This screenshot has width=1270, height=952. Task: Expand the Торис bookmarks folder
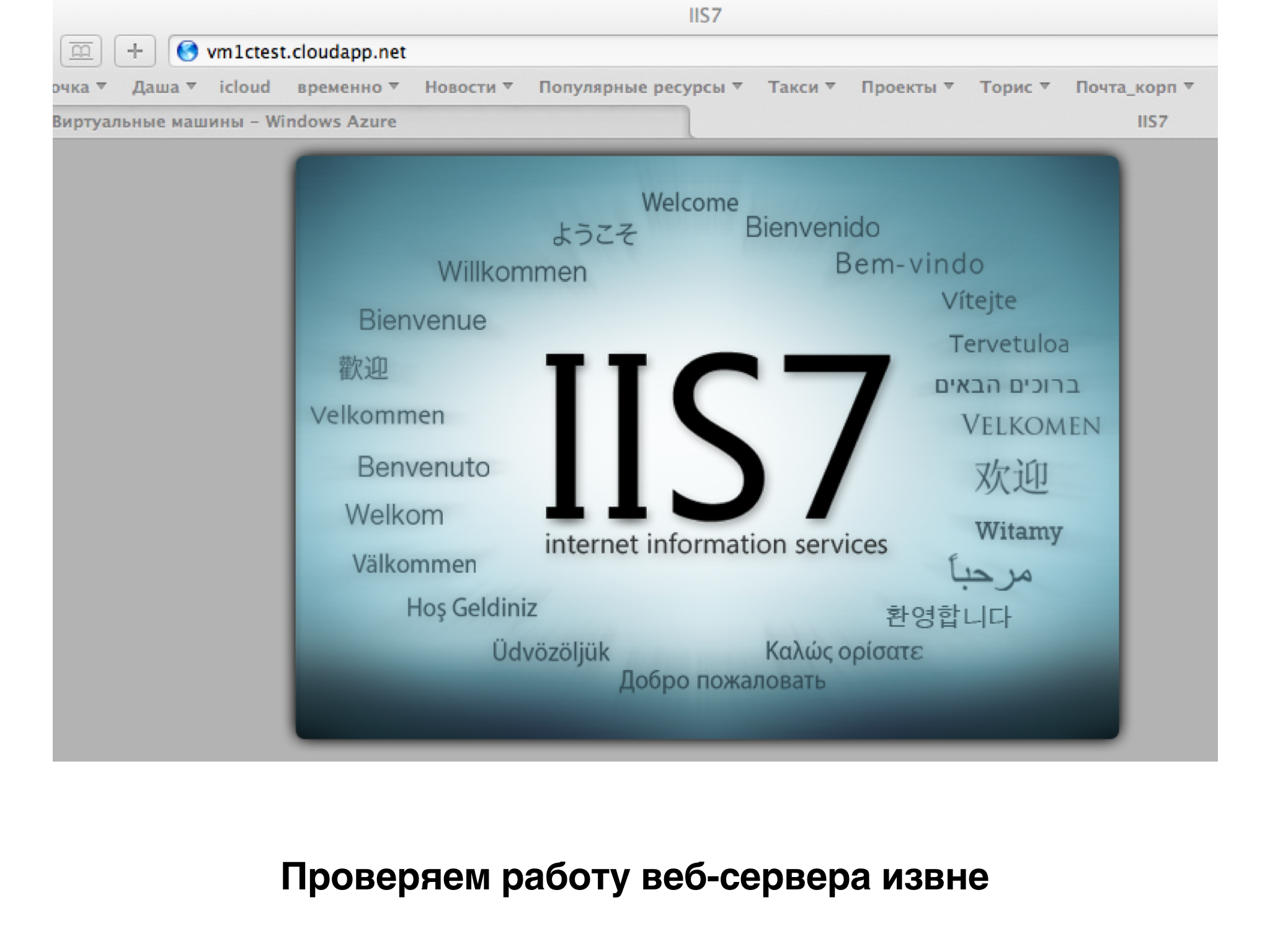point(1015,87)
